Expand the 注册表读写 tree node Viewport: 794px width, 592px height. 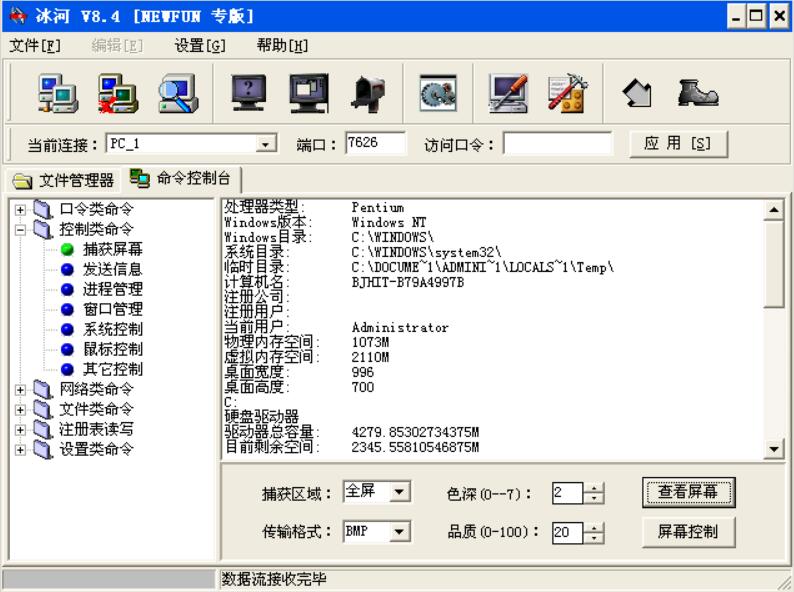[20, 430]
